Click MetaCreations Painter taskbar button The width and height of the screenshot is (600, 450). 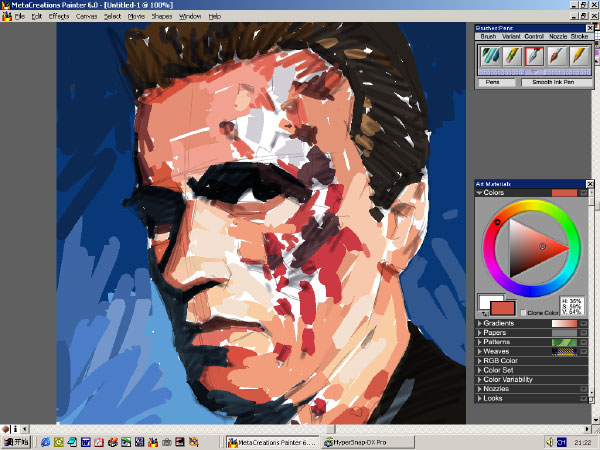pyautogui.click(x=272, y=442)
